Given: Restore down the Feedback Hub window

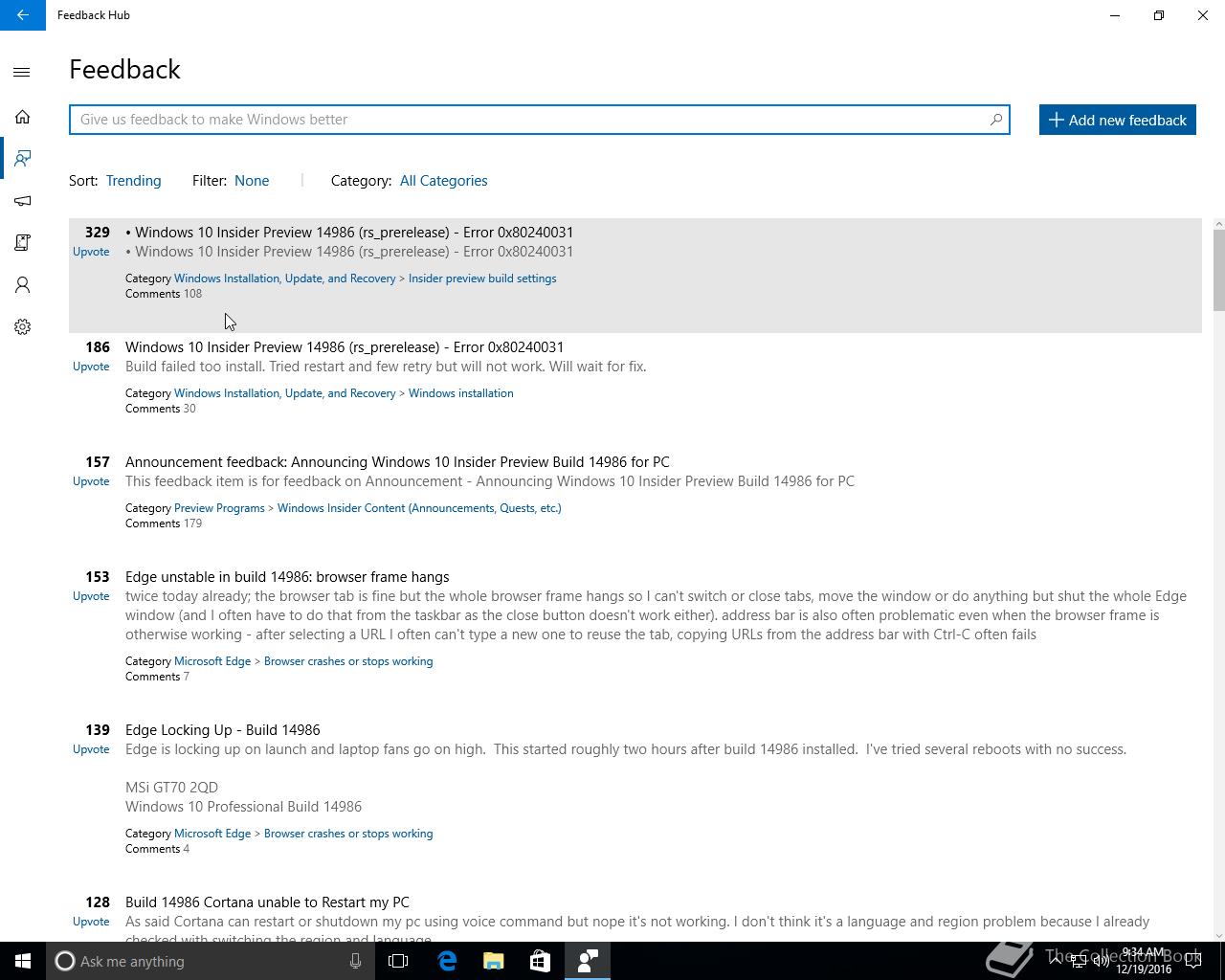Looking at the screenshot, I should (1159, 15).
